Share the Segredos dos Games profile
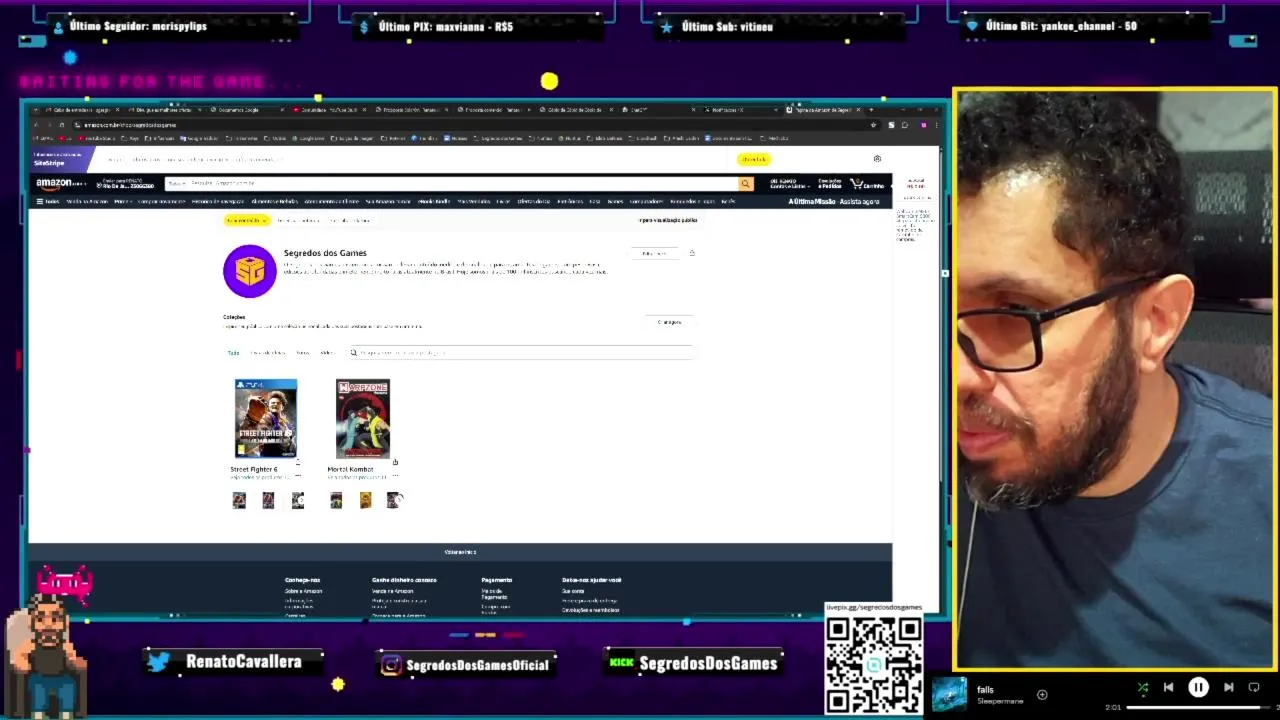 (691, 254)
